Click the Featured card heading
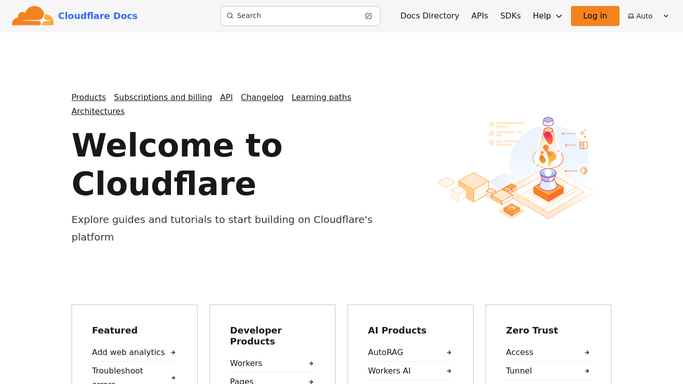683x384 pixels. (x=115, y=330)
